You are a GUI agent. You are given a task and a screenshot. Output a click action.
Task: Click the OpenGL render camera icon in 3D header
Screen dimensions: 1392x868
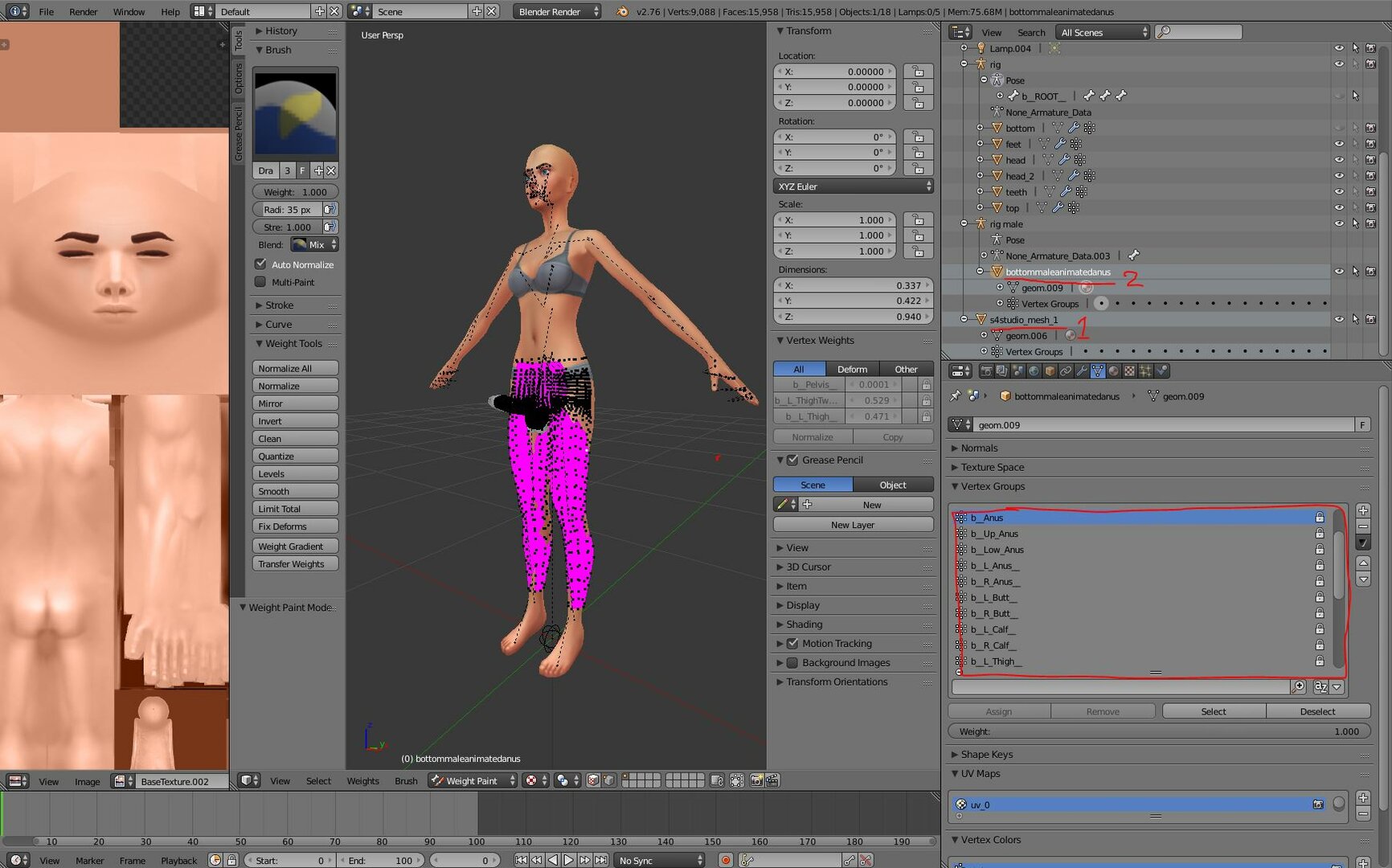[756, 780]
